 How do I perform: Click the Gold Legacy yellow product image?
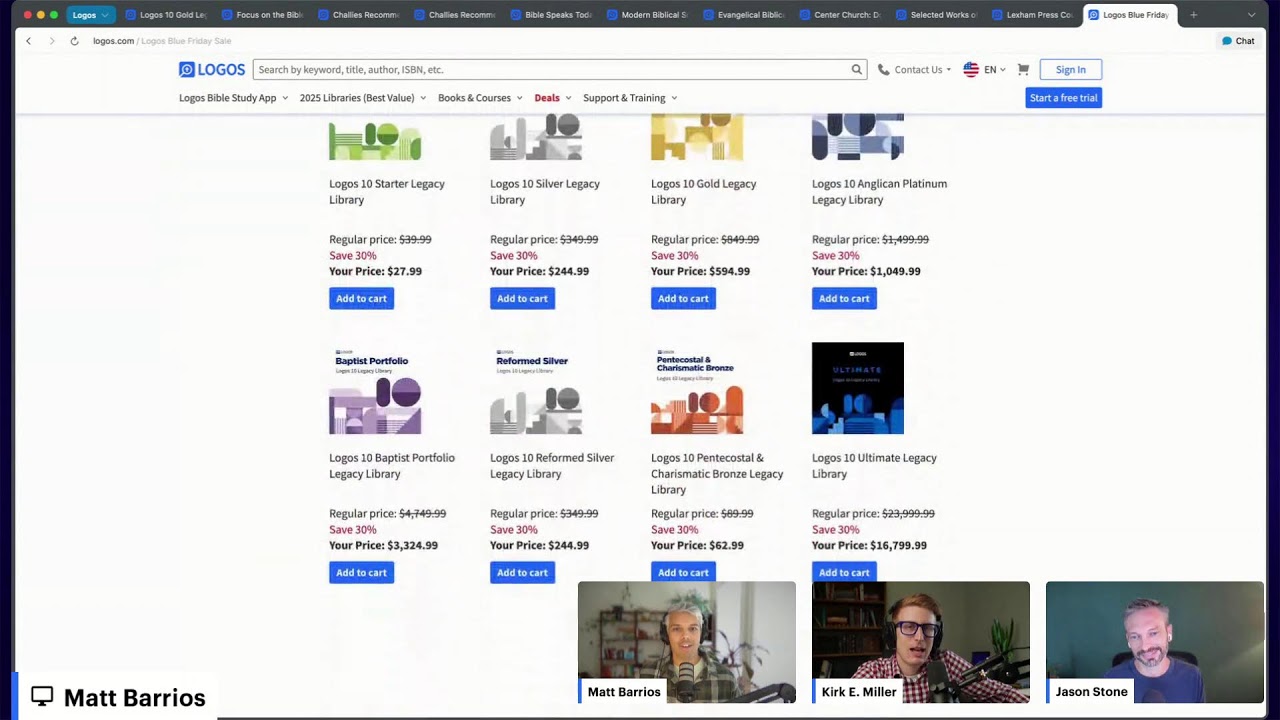[x=697, y=138]
